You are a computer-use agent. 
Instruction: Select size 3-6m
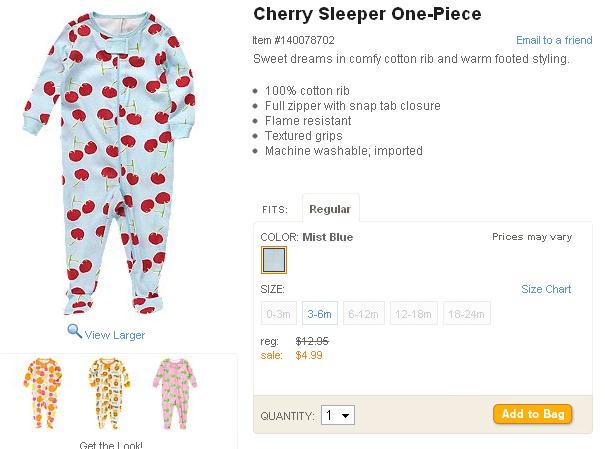click(320, 314)
